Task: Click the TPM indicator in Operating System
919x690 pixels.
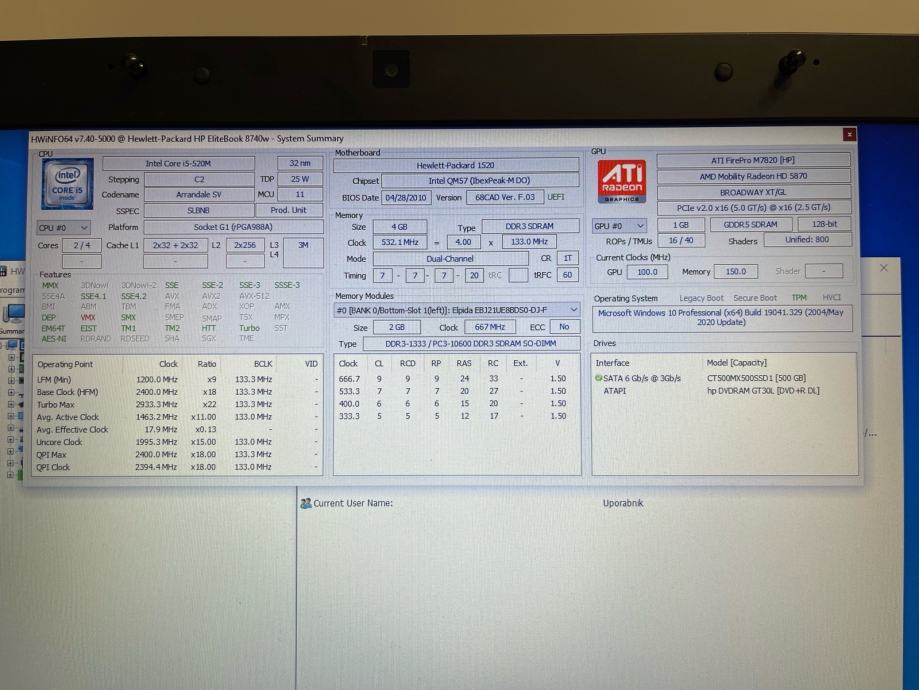Action: pyautogui.click(x=798, y=298)
